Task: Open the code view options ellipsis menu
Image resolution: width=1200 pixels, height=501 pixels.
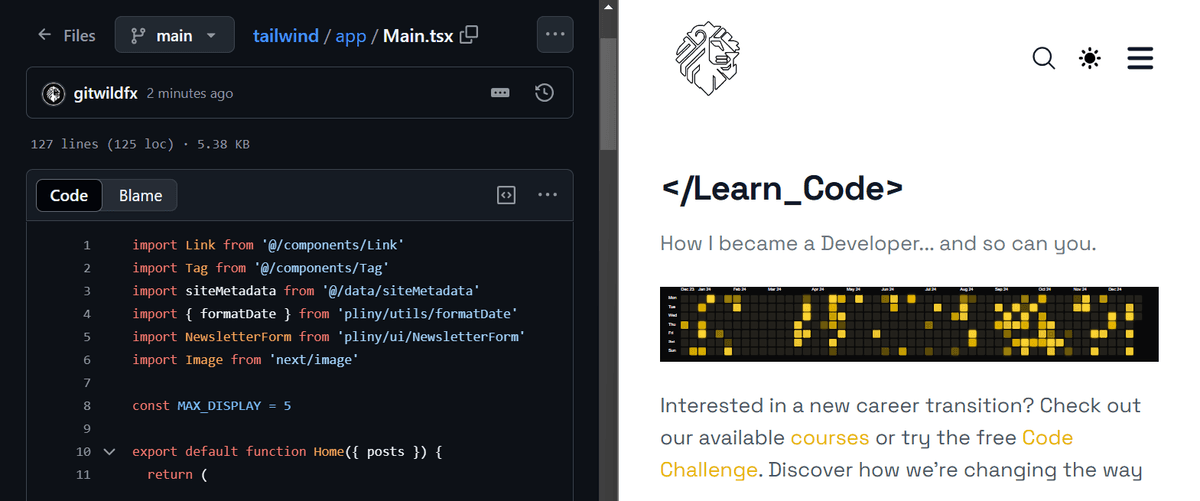Action: coord(547,194)
